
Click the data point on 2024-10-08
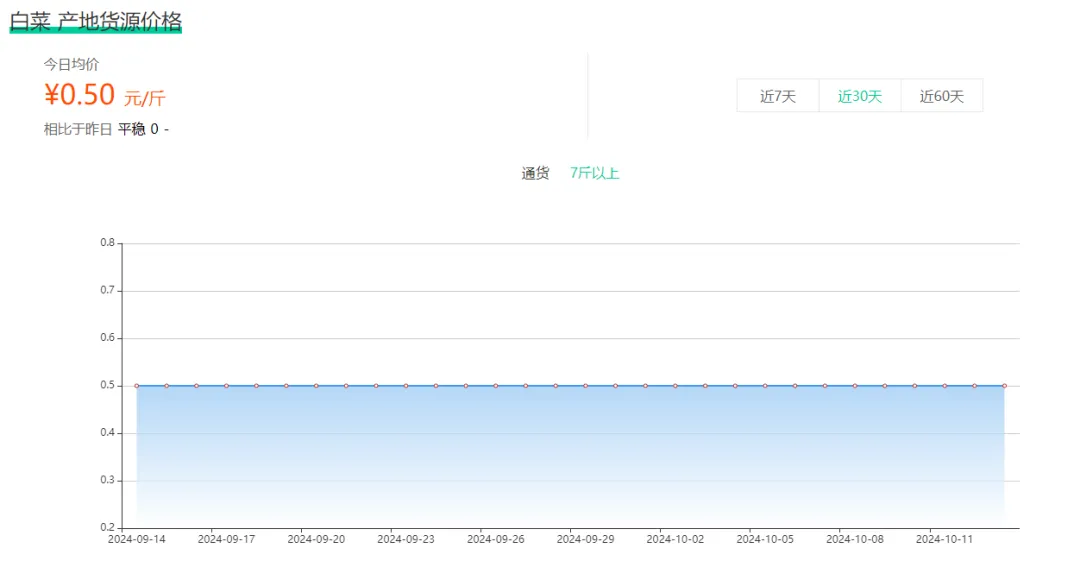click(x=854, y=385)
